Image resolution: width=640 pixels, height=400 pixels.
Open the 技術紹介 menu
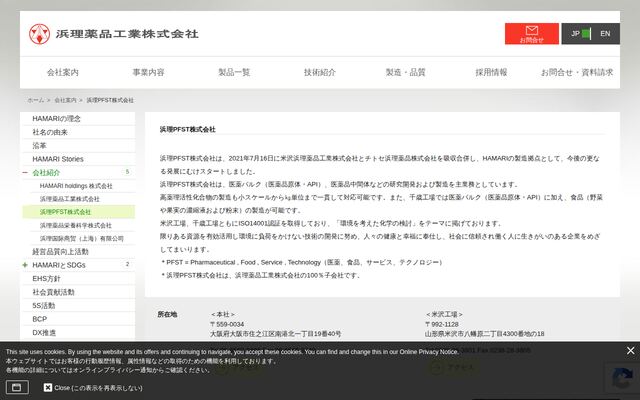(320, 72)
